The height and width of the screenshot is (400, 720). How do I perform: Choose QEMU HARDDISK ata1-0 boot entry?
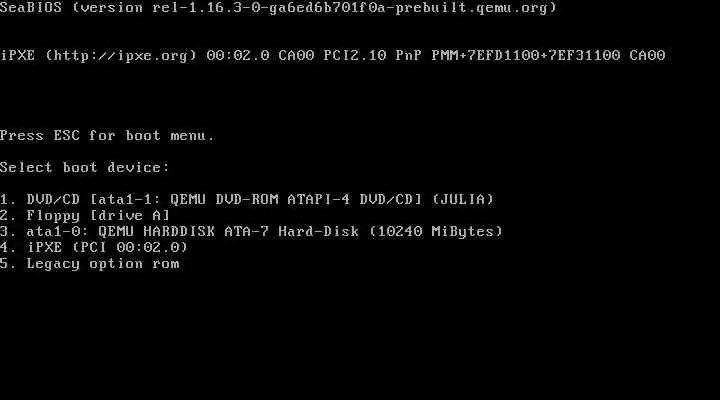click(252, 231)
